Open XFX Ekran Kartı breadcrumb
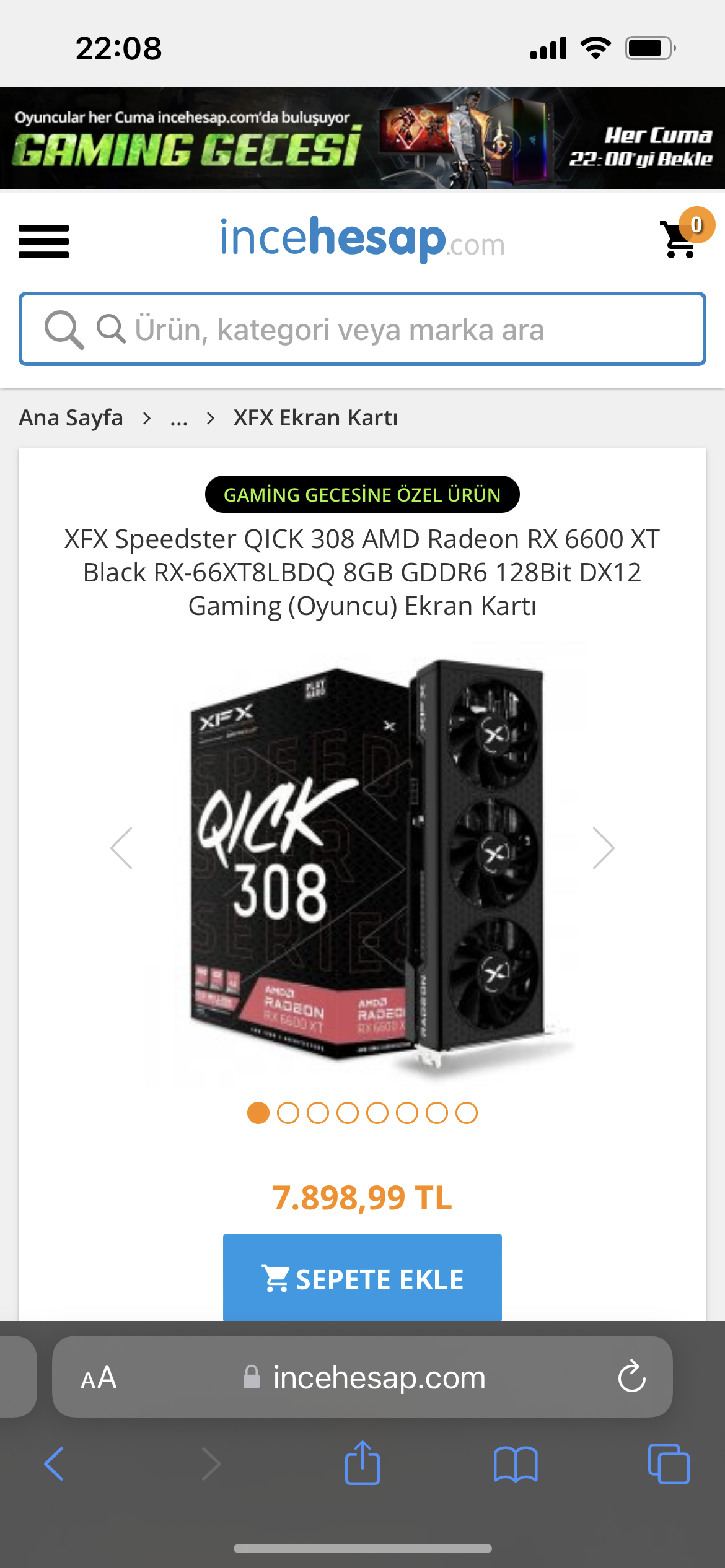 point(315,418)
